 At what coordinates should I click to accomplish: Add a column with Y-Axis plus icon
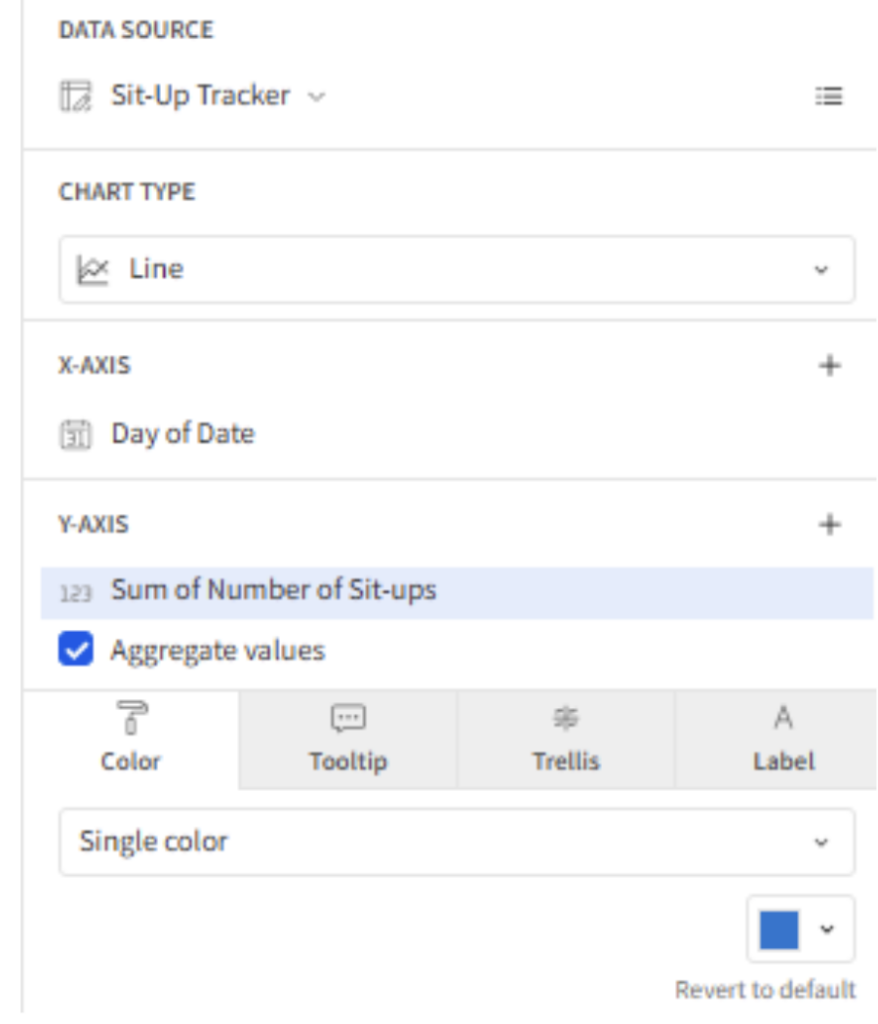click(x=830, y=524)
